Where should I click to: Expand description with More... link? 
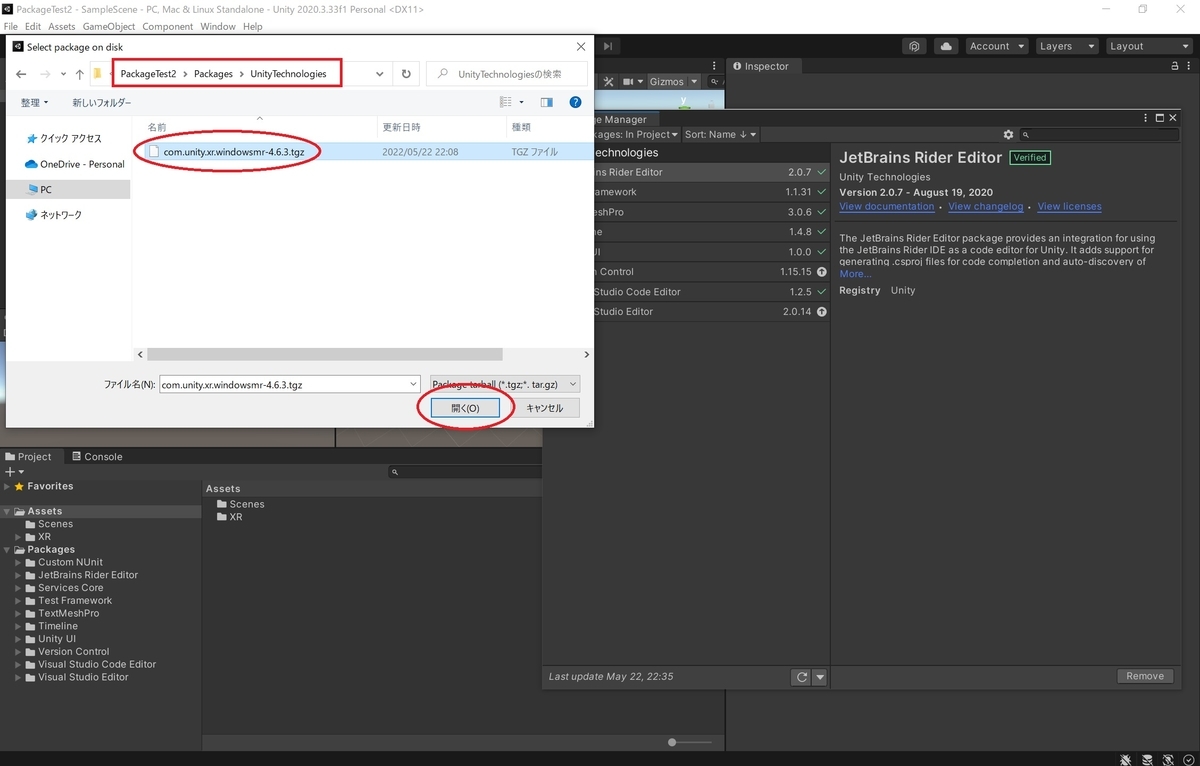855,274
